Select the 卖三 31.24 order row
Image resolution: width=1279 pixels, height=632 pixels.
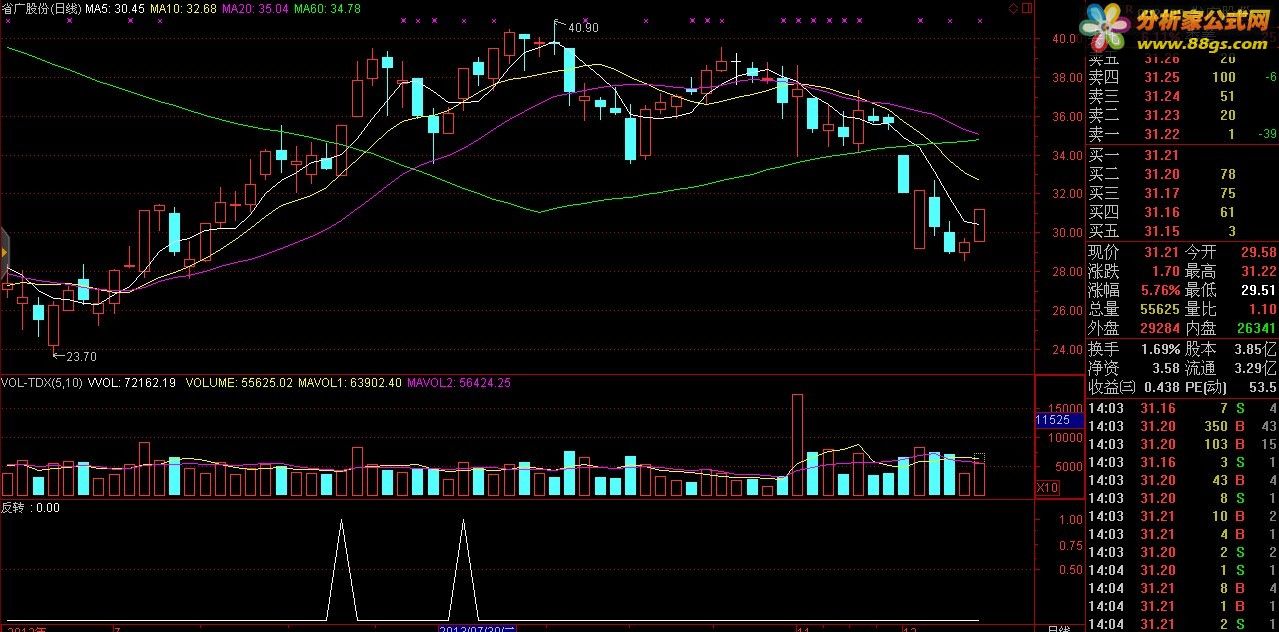[1182, 96]
